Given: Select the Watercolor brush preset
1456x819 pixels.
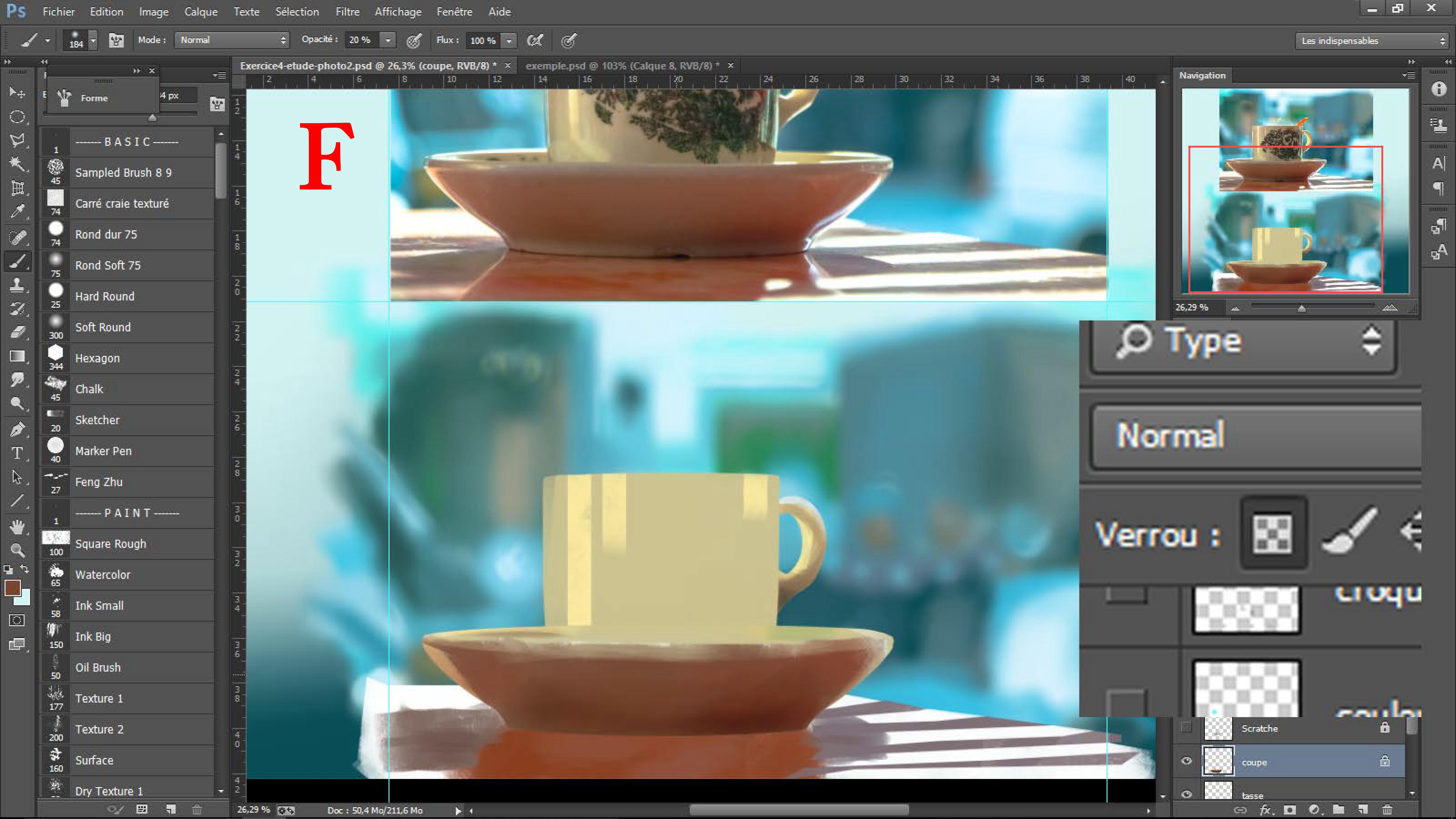Looking at the screenshot, I should pos(103,574).
